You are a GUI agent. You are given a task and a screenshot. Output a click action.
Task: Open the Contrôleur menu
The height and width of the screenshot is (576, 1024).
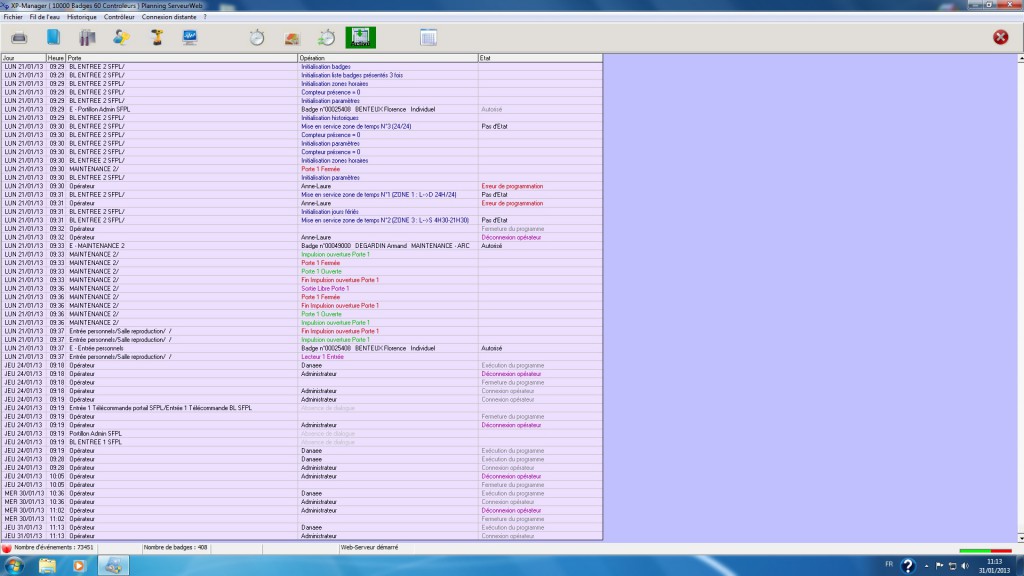(119, 17)
